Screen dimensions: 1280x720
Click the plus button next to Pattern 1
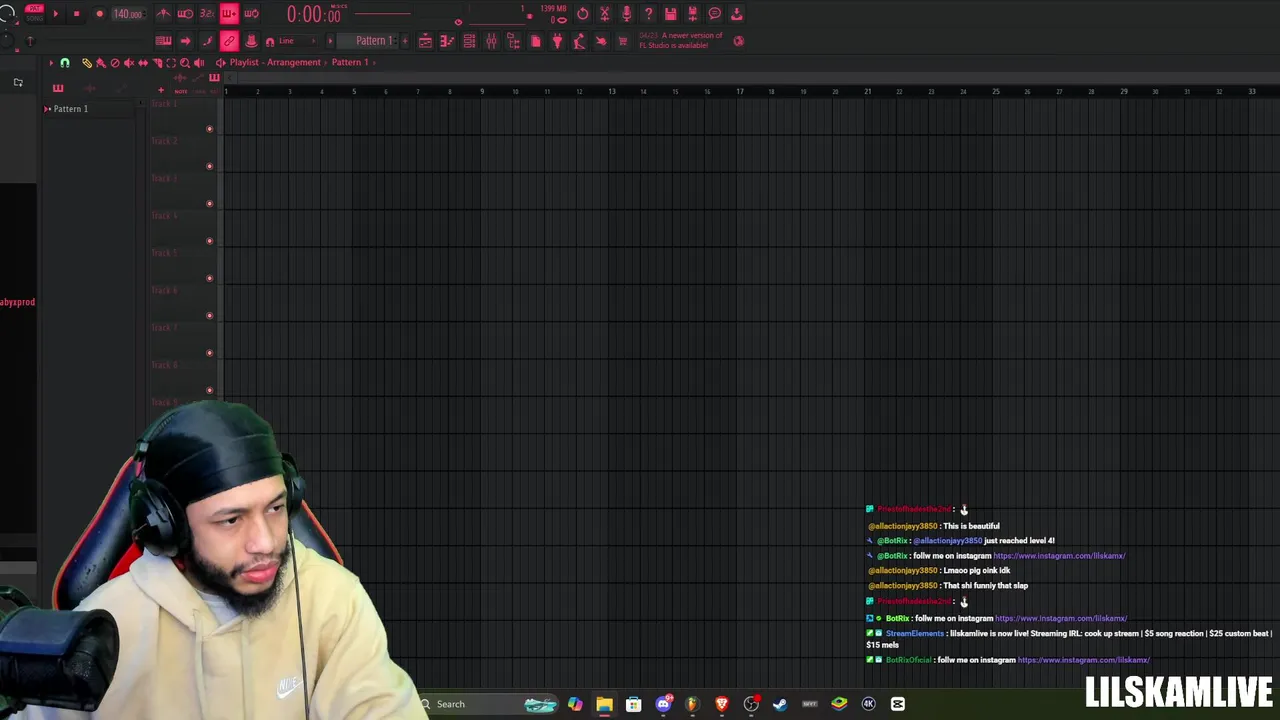click(405, 41)
